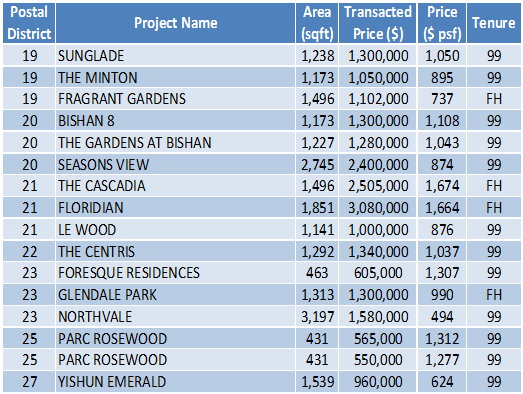
Task: Click postal district 22 cell
Action: [x=29, y=251]
